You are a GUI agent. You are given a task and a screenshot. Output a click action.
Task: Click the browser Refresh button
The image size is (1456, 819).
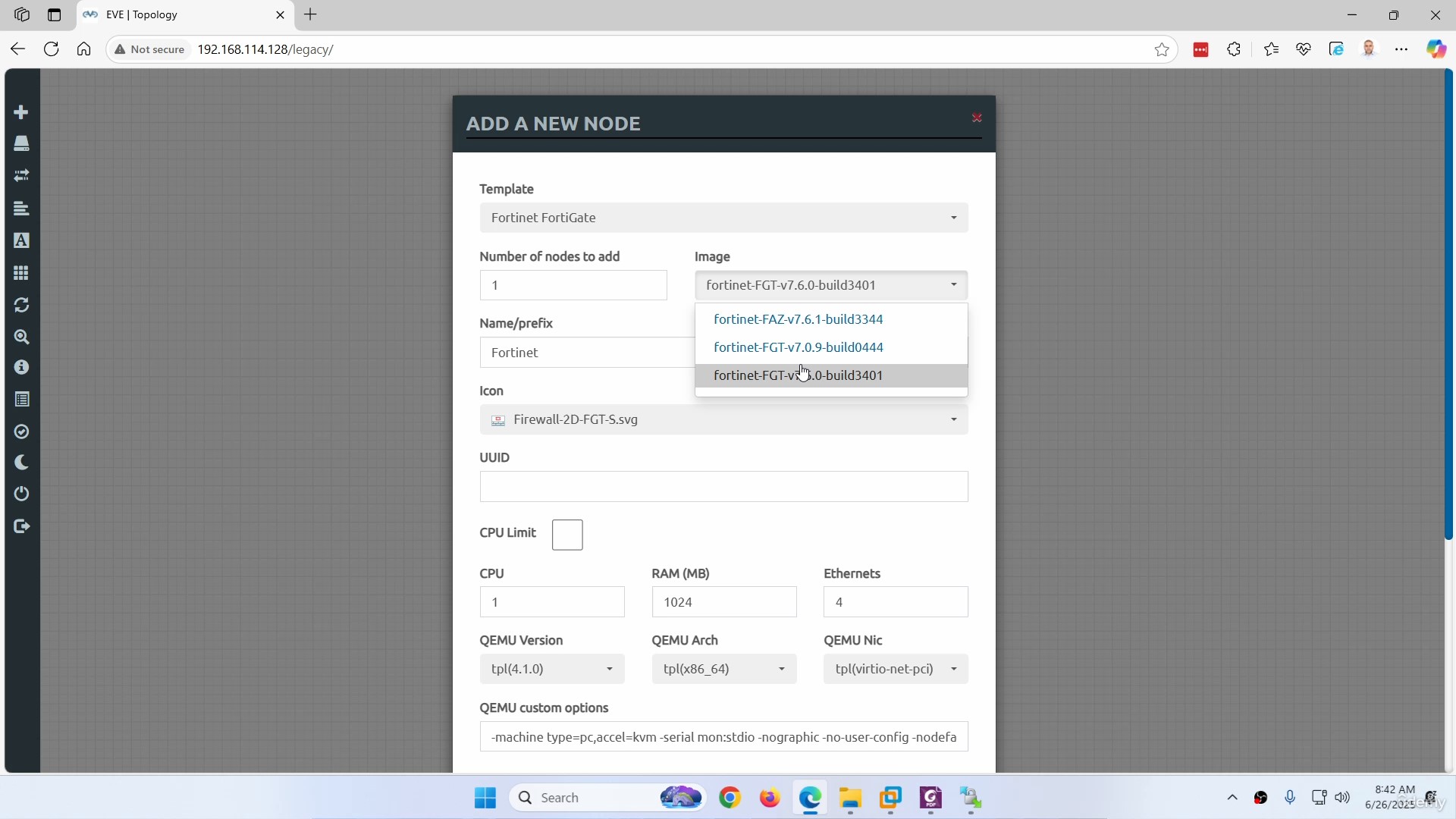[x=51, y=49]
